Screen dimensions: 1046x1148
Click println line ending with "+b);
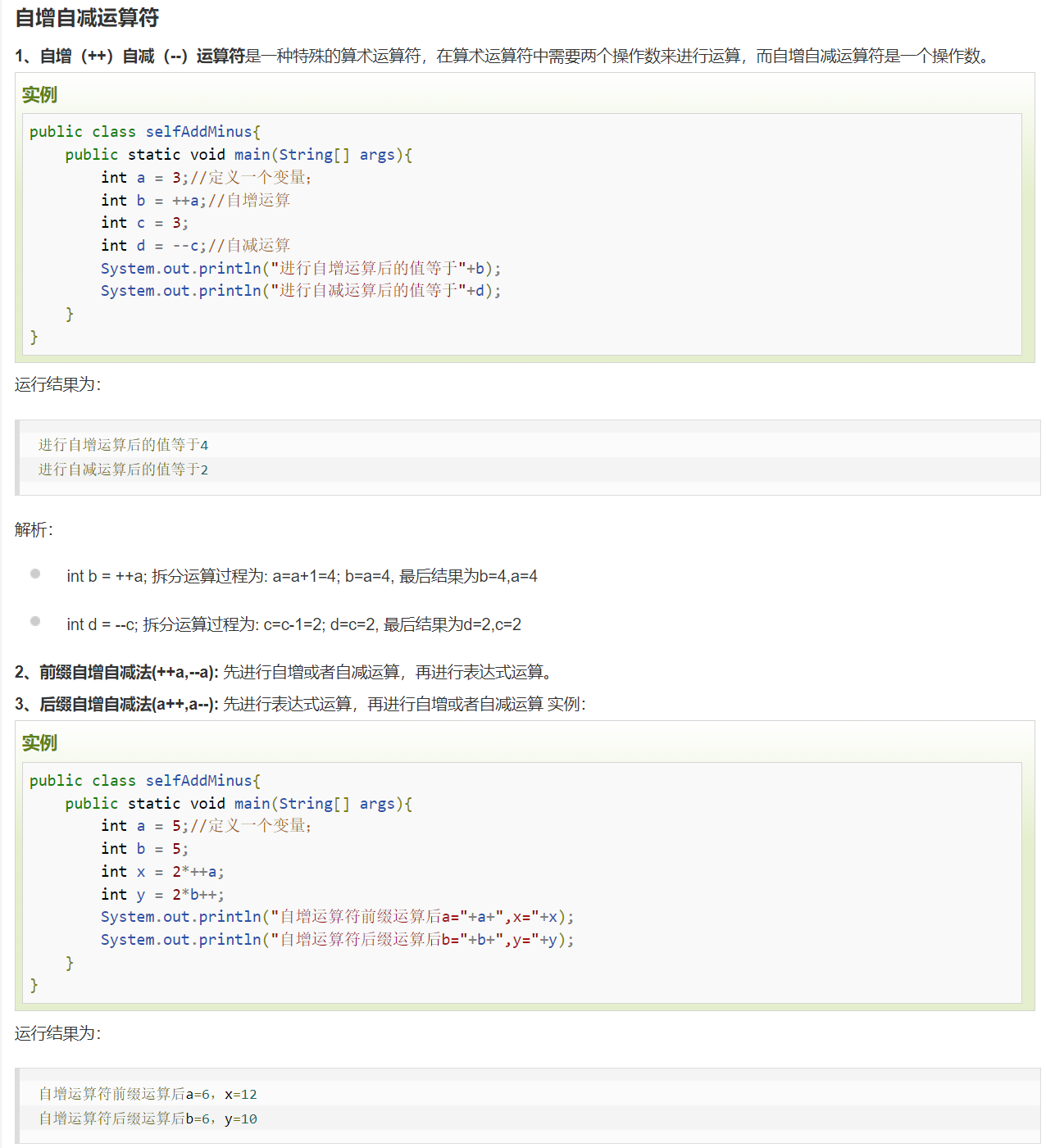tap(301, 269)
